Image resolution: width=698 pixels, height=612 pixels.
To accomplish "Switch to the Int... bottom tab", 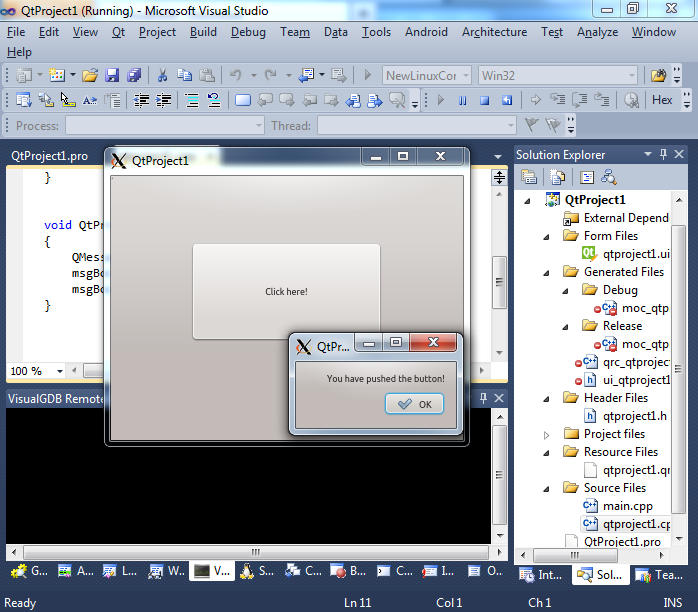I will [541, 575].
